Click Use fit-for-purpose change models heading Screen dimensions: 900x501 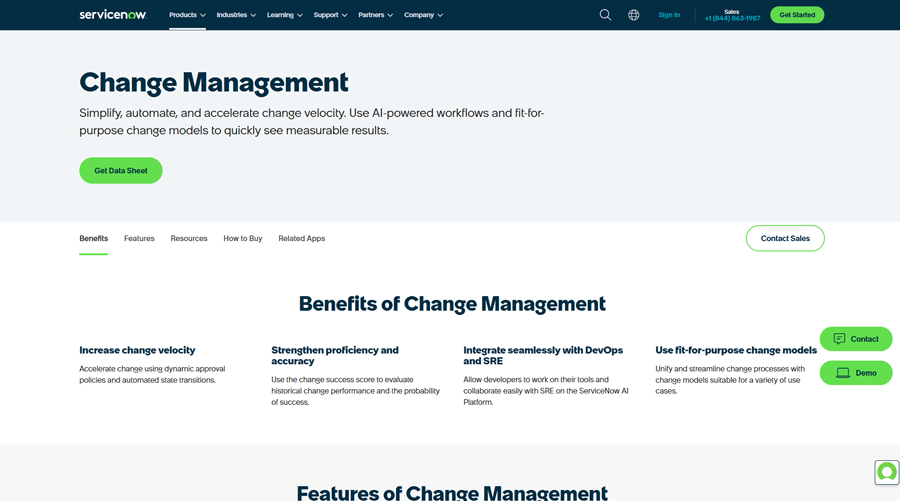pyautogui.click(x=736, y=350)
